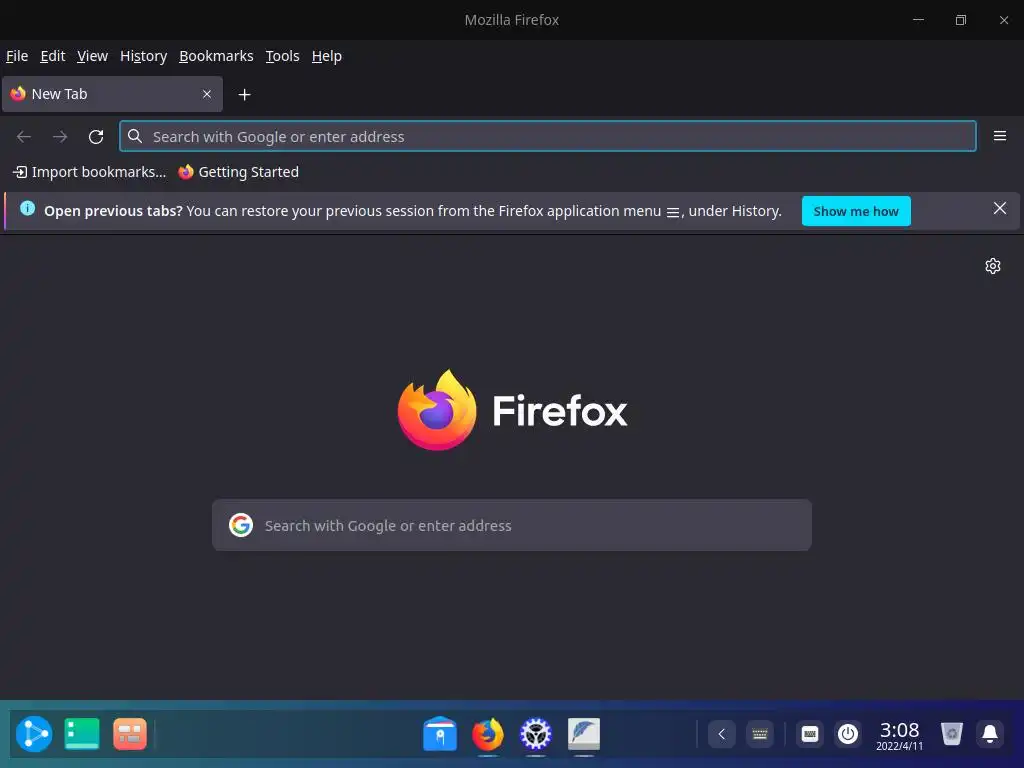The width and height of the screenshot is (1024, 768).
Task: Minimize the Firefox window
Action: pyautogui.click(x=918, y=20)
